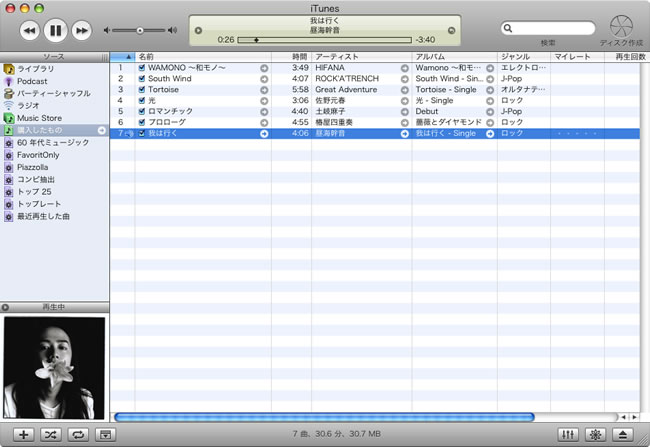This screenshot has height=447, width=650.
Task: Sort by アルバム column header
Action: coord(455,57)
